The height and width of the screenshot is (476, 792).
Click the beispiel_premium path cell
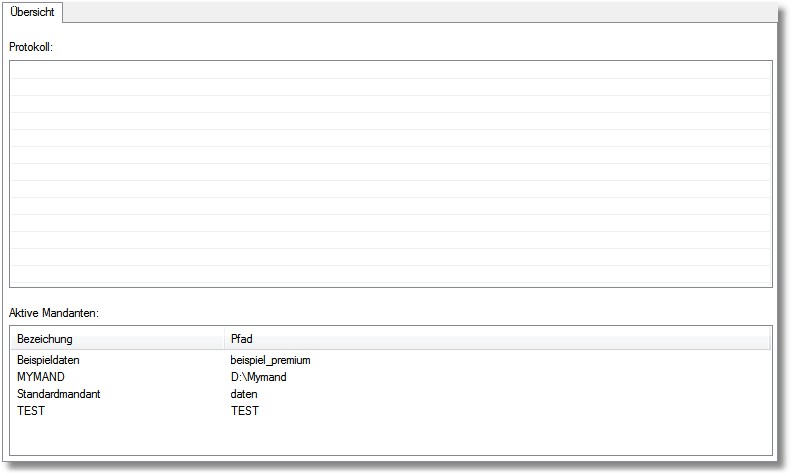click(271, 360)
